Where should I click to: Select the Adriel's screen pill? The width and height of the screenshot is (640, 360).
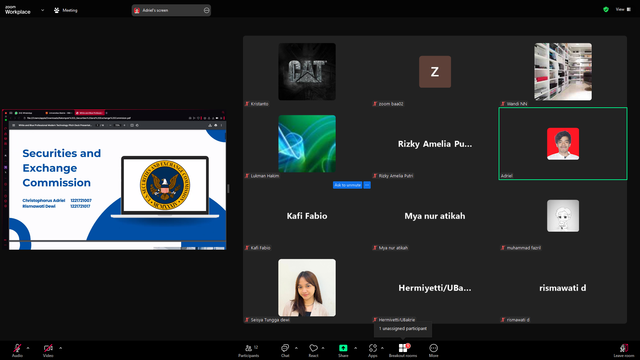(x=171, y=10)
